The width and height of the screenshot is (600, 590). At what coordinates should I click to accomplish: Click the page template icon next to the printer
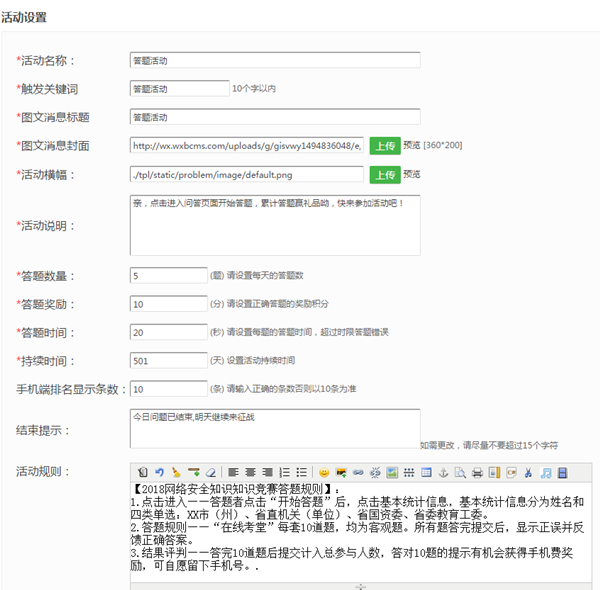494,473
